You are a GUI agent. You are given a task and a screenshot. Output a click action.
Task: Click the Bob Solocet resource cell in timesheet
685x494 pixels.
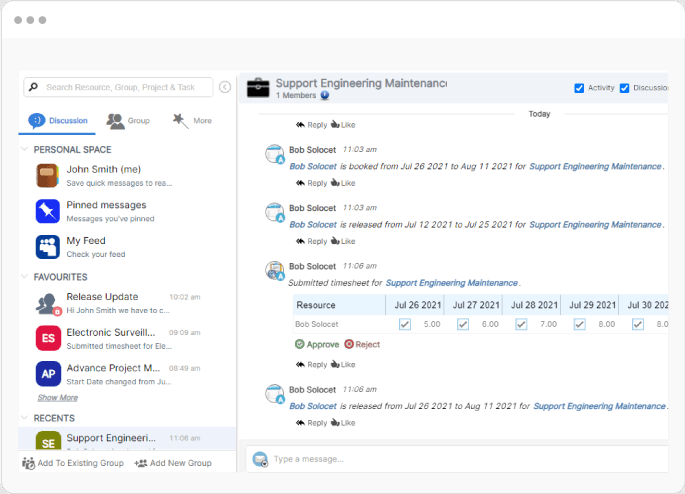pyautogui.click(x=317, y=325)
